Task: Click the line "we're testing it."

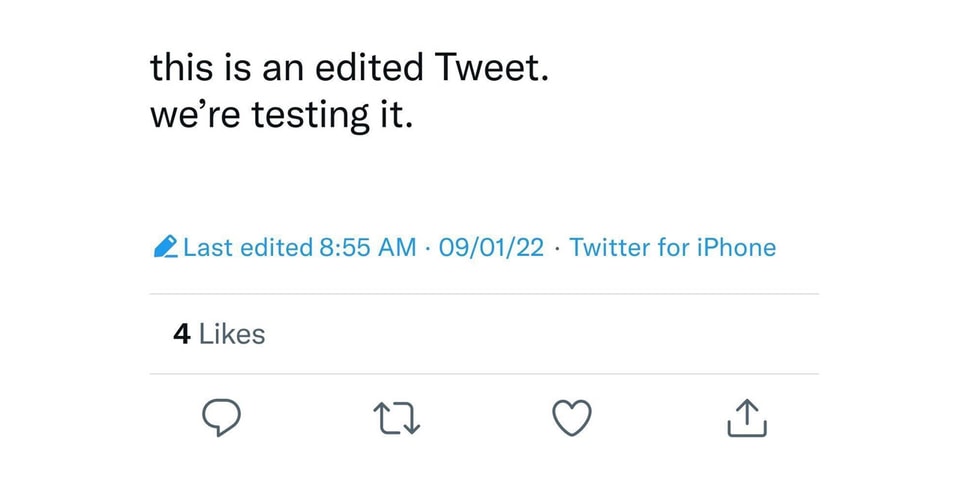Action: pyautogui.click(x=281, y=114)
